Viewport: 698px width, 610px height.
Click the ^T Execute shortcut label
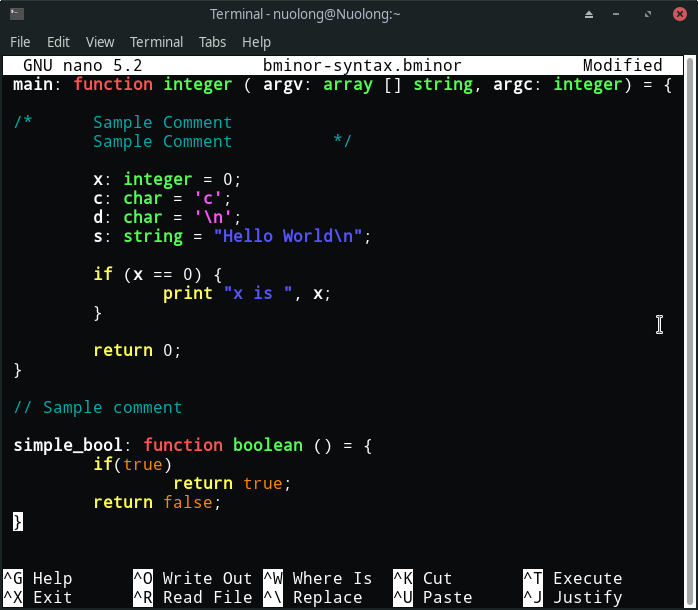tap(573, 578)
